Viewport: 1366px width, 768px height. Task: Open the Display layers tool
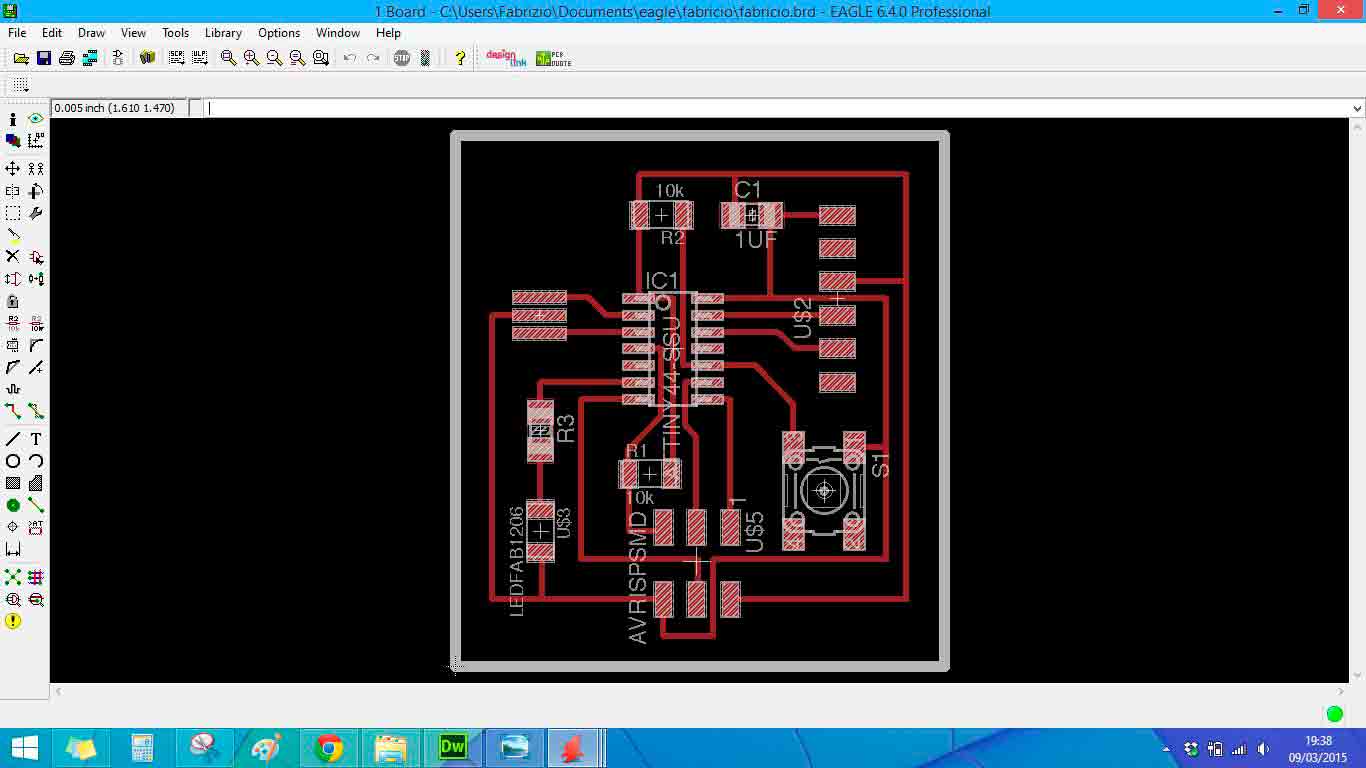coord(13,141)
